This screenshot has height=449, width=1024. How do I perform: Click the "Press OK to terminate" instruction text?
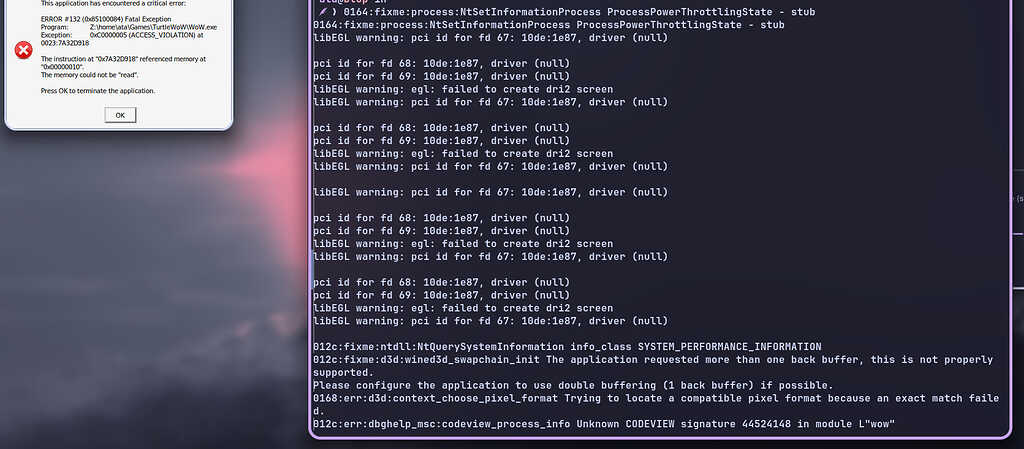(98, 91)
